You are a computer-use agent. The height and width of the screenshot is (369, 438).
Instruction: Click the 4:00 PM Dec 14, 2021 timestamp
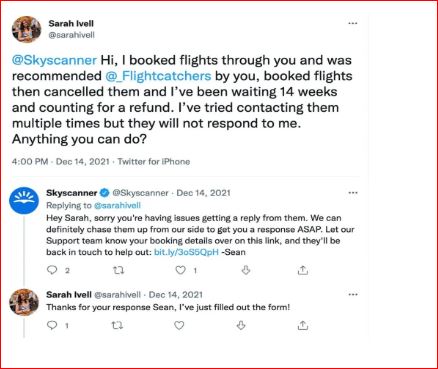point(61,162)
